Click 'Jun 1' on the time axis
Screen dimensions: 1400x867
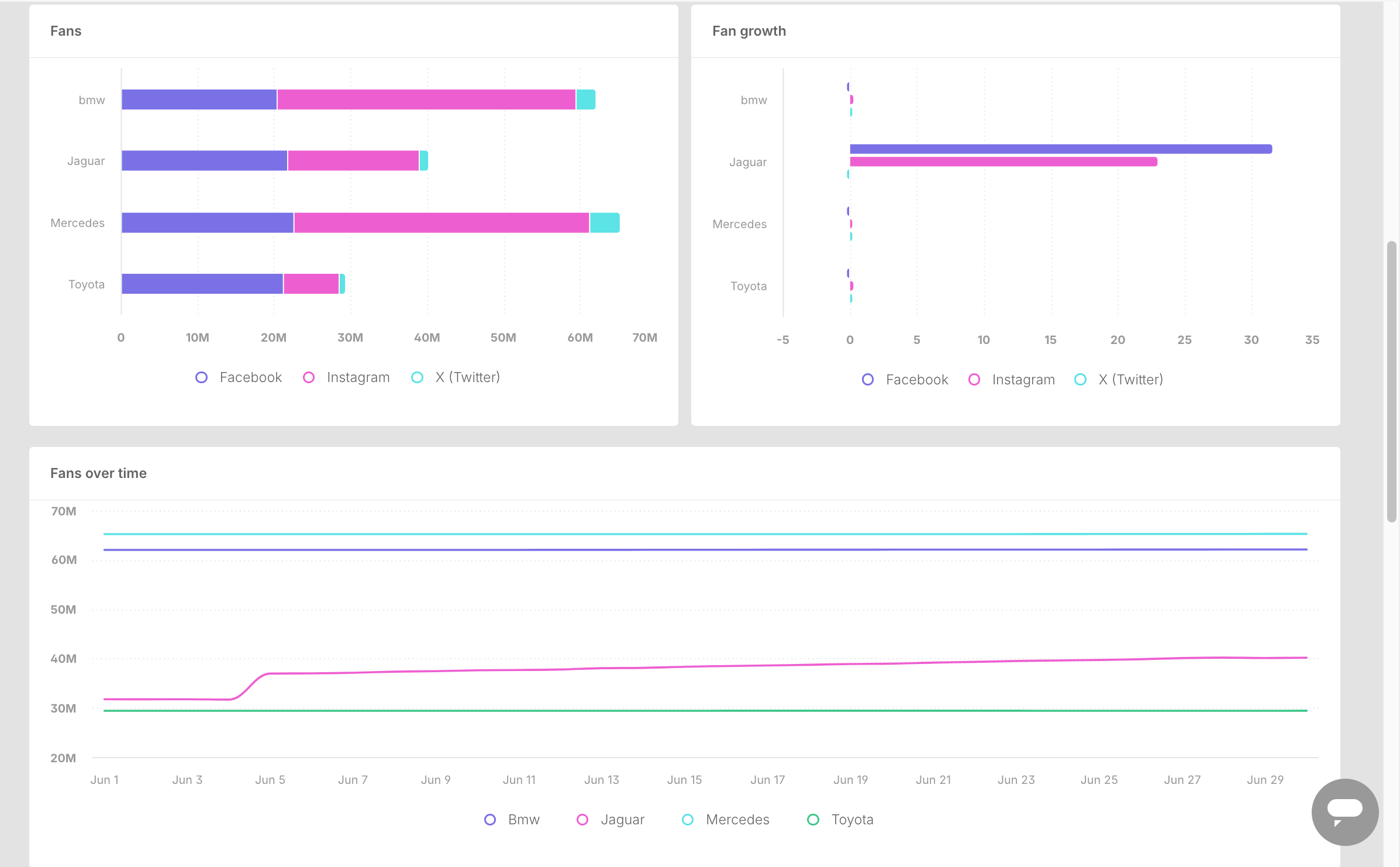(105, 780)
